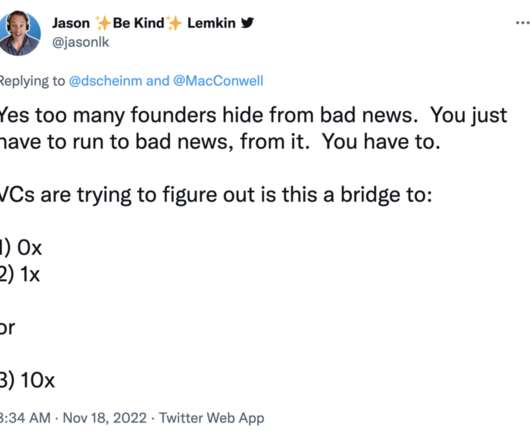Viewport: 530px width, 442px height.
Task: Select the 'Yes too many founders' line
Action: (x=254, y=115)
